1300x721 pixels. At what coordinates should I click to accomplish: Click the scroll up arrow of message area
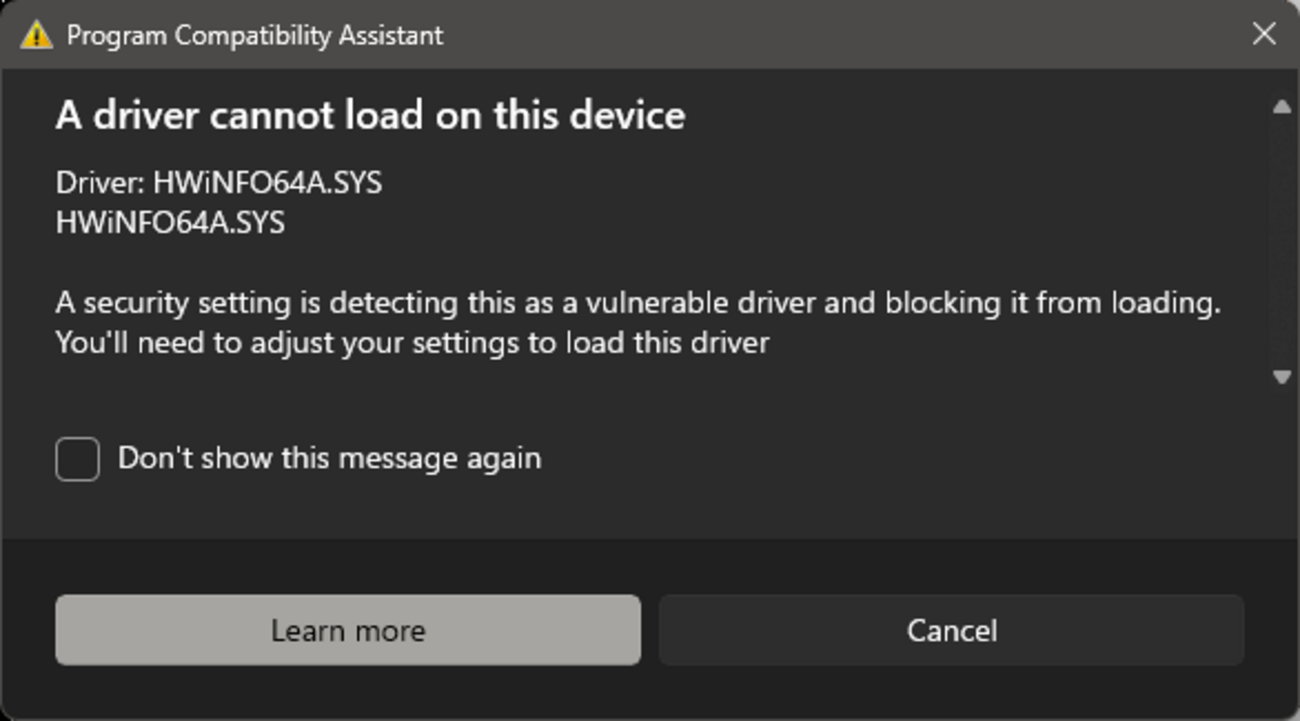(x=1282, y=107)
